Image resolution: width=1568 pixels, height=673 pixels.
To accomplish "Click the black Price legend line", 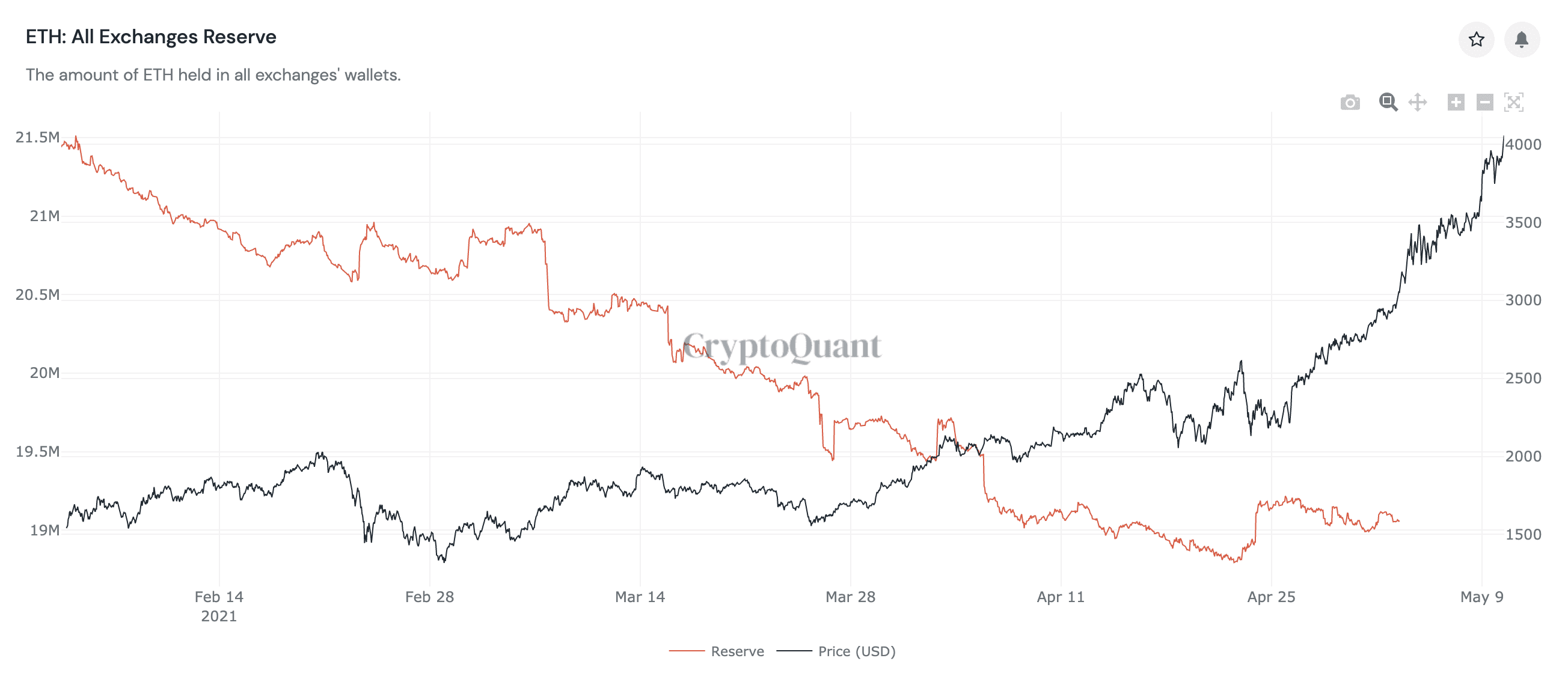I will [x=794, y=651].
